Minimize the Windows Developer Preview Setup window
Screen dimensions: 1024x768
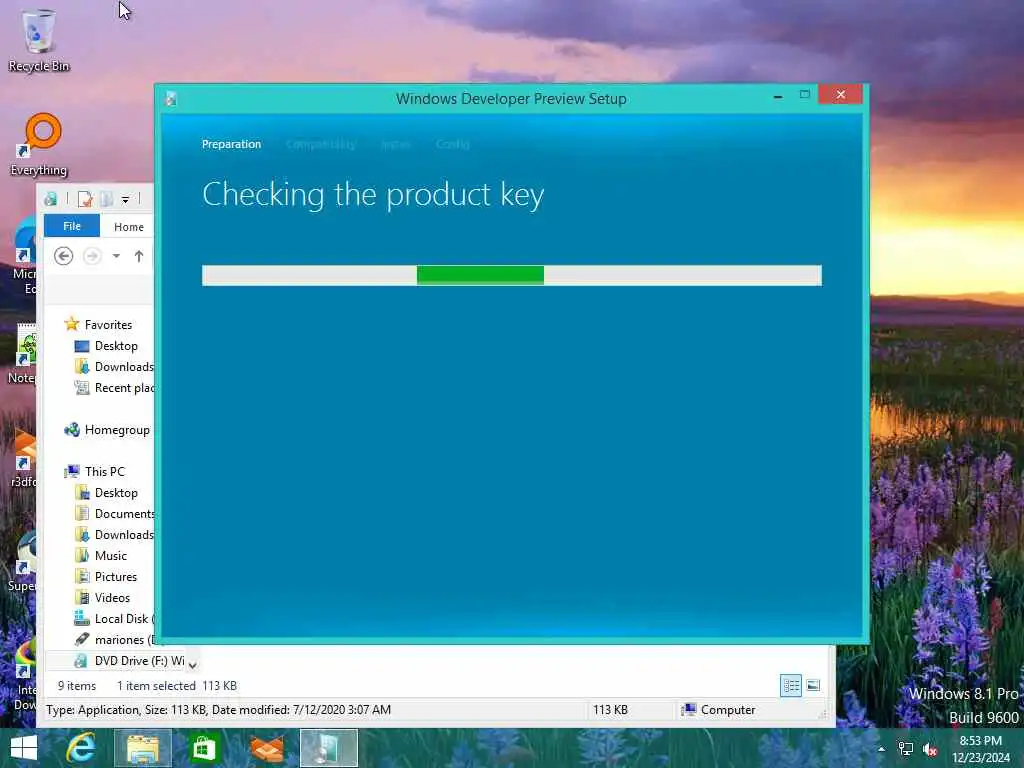pos(778,96)
